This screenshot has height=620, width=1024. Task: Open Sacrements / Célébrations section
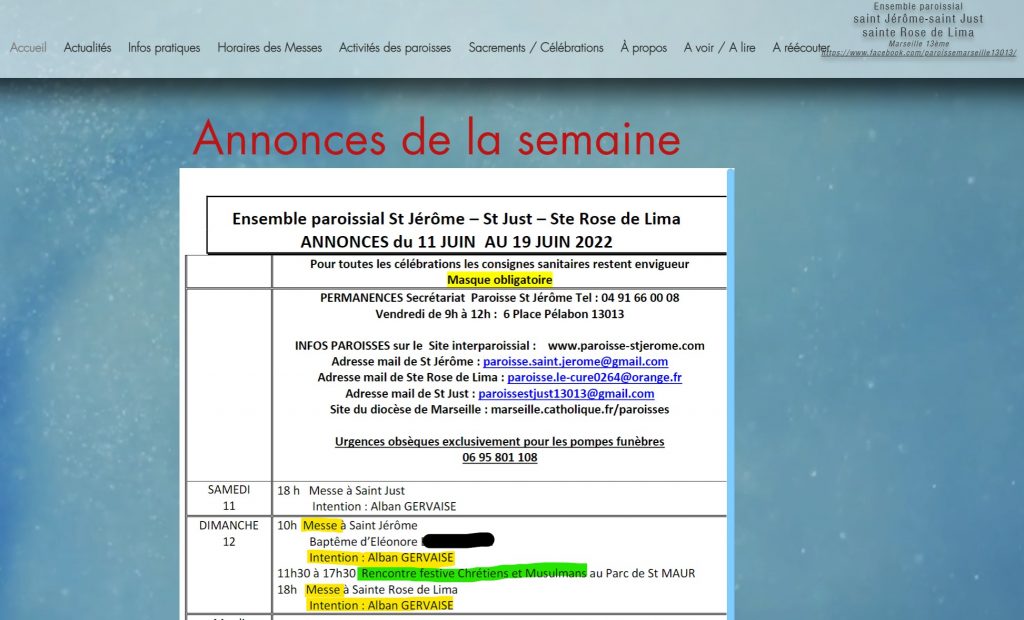(x=536, y=47)
